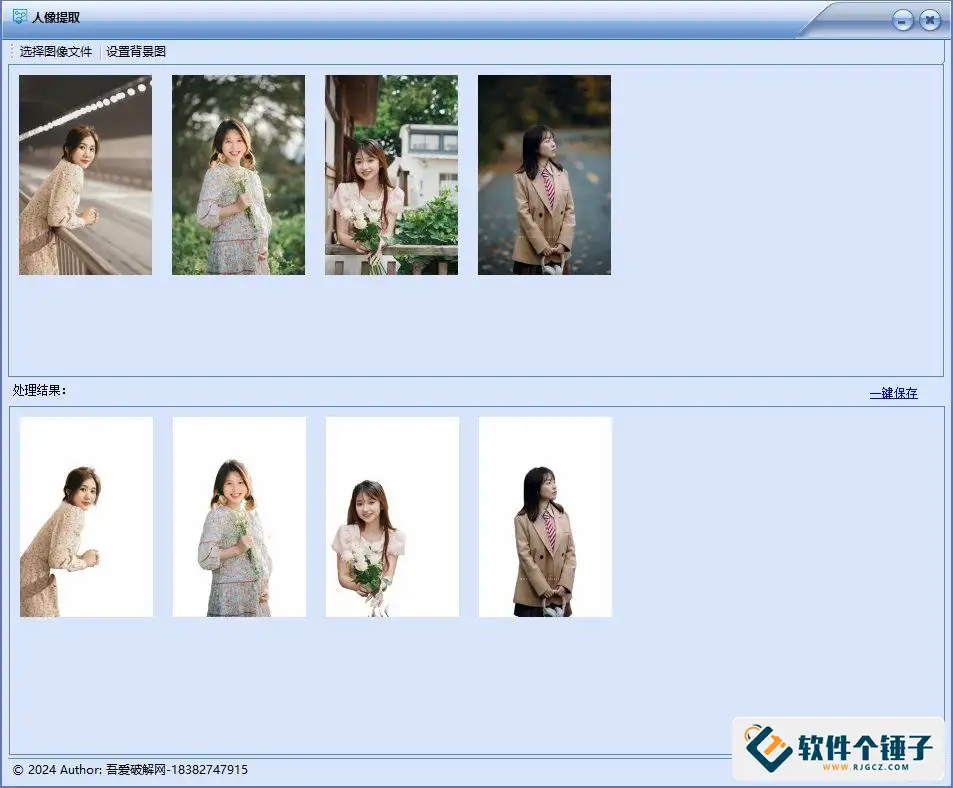Select source photo of woman with pigtails
The width and height of the screenshot is (953, 788).
pyautogui.click(x=238, y=175)
